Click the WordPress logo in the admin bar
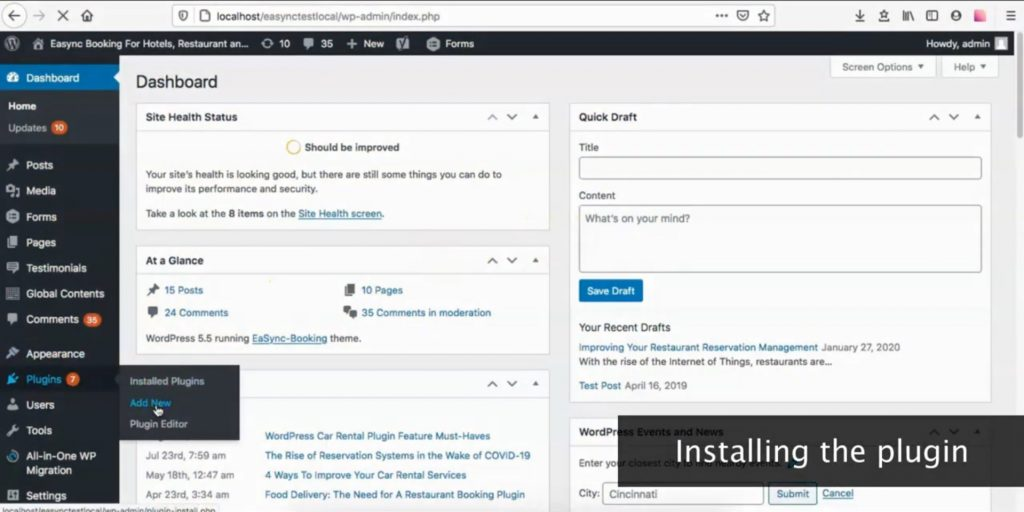 (x=12, y=44)
